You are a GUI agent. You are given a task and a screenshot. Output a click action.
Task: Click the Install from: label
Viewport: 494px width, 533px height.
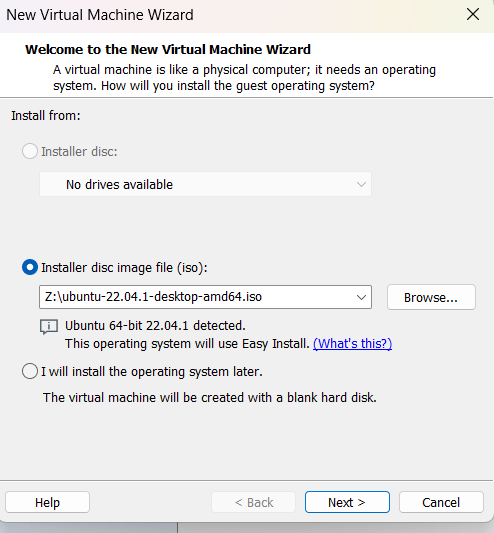(46, 116)
